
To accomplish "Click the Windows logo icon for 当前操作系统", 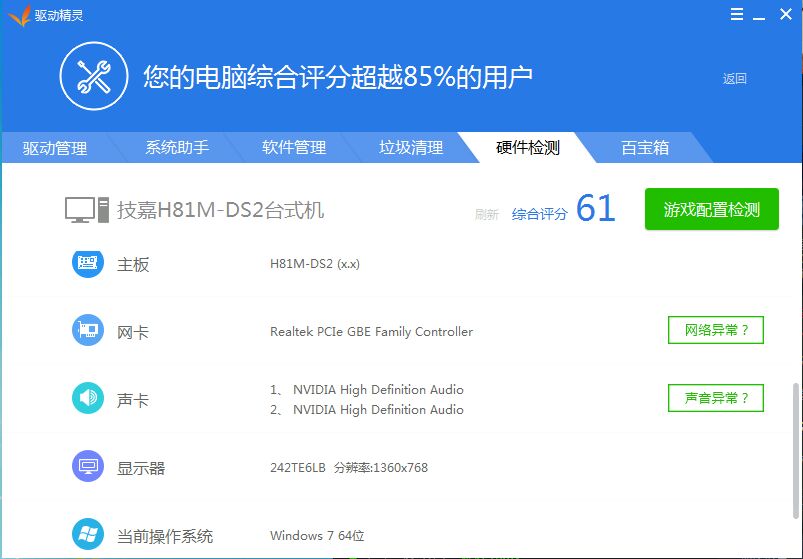I will 88,534.
